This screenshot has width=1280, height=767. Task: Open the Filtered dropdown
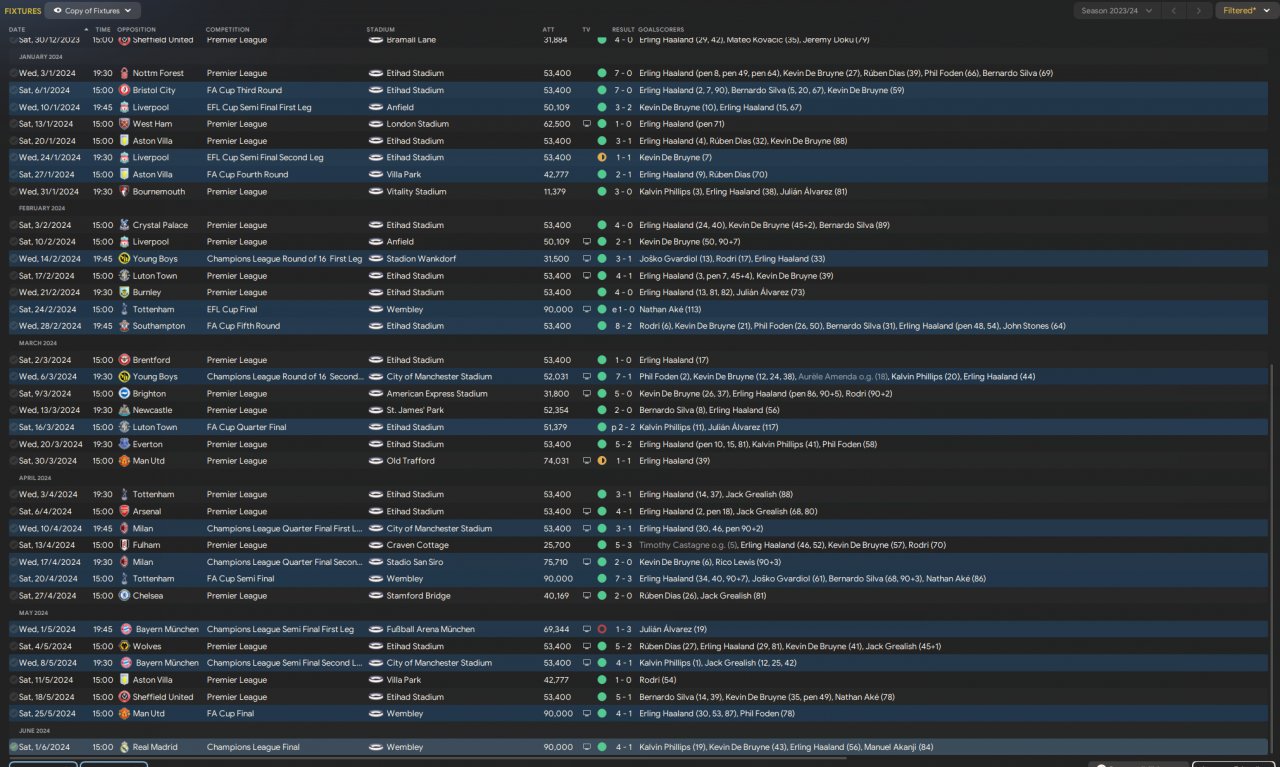point(1247,11)
